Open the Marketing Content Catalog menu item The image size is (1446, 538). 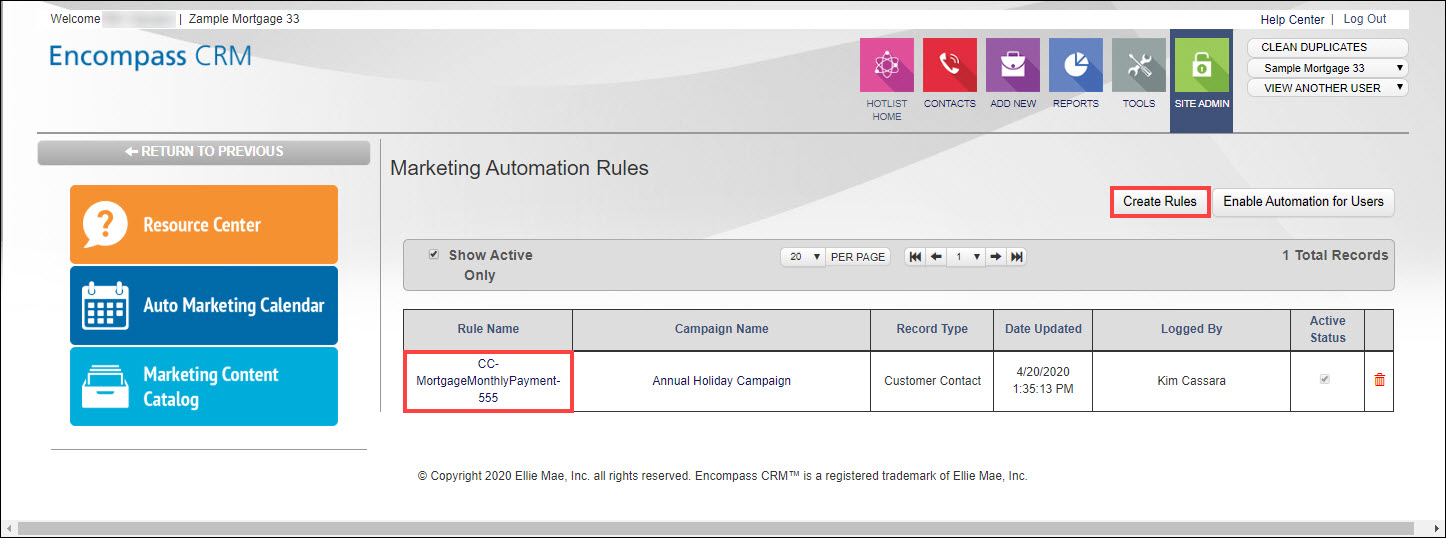[x=204, y=386]
